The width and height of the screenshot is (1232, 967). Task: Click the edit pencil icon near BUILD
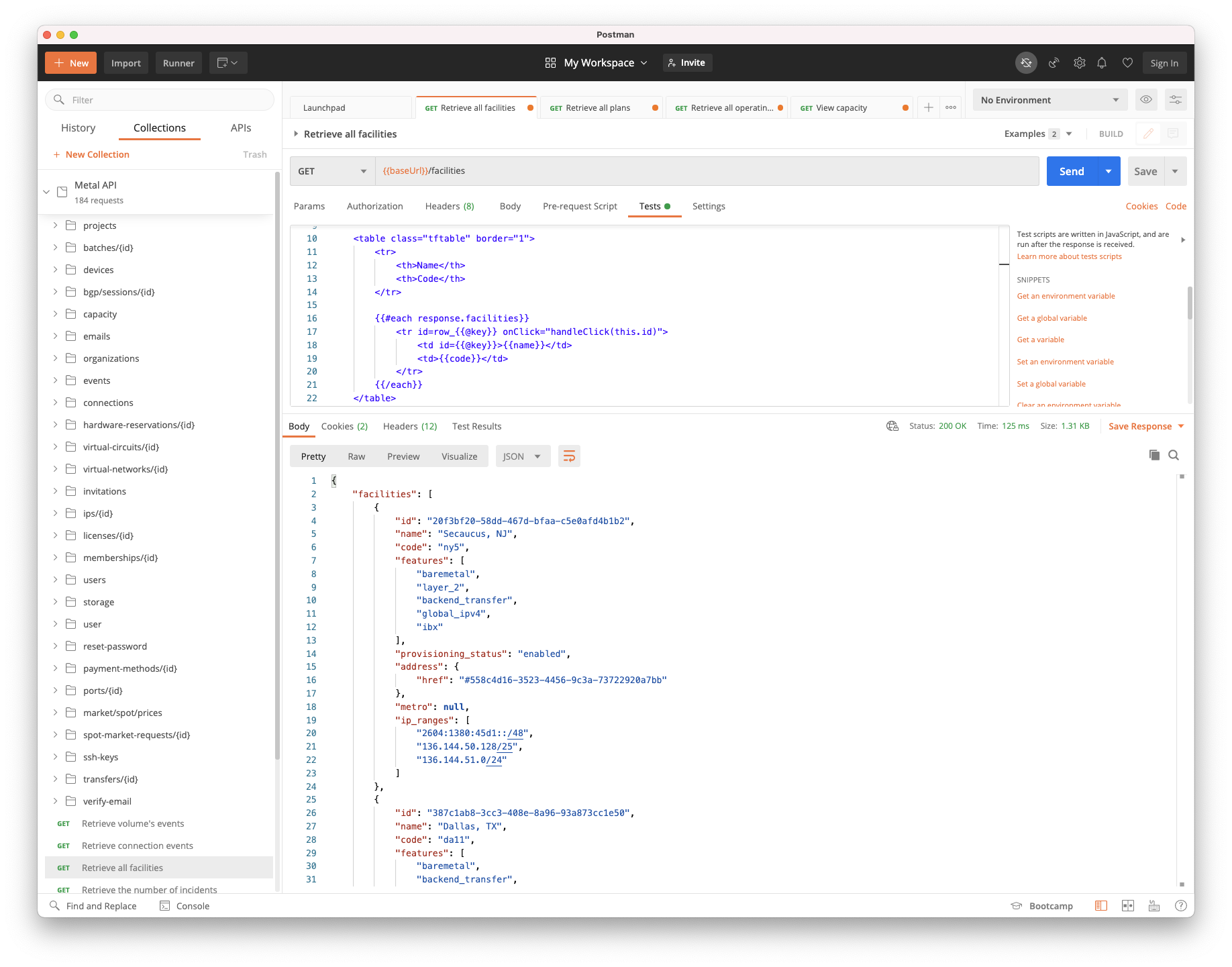[x=1148, y=134]
